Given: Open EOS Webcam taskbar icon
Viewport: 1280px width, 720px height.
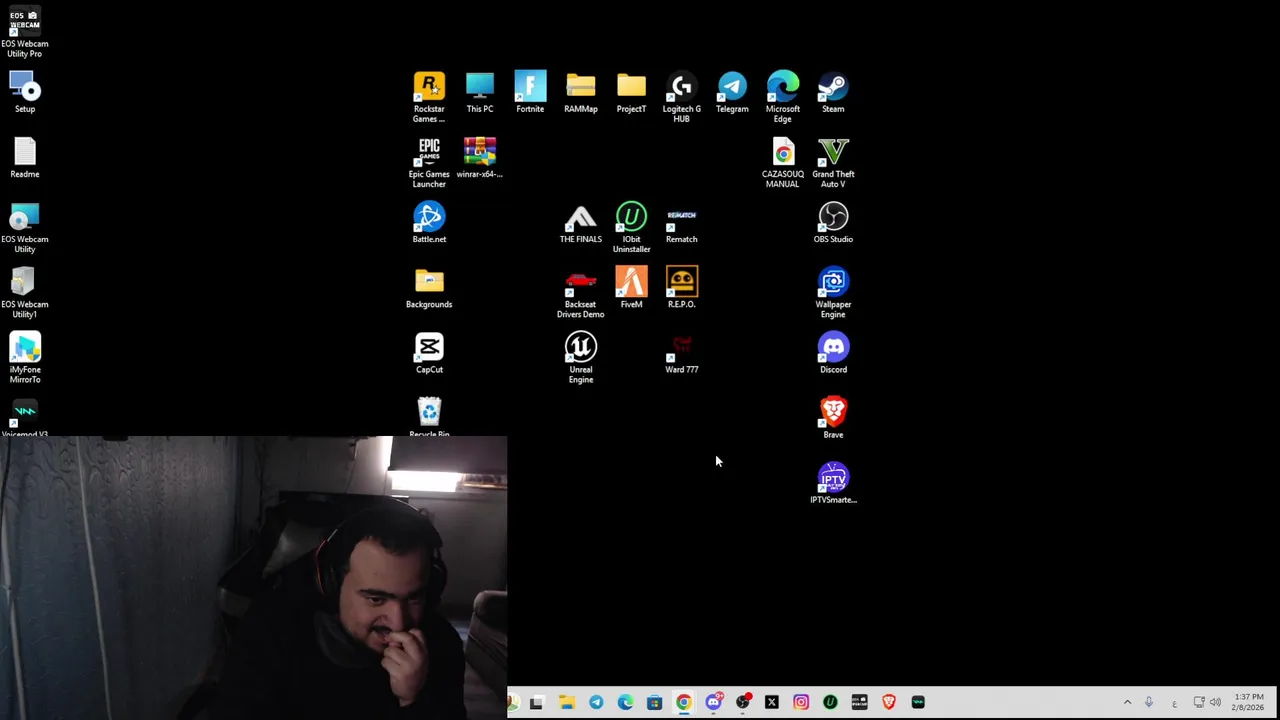Looking at the screenshot, I should coord(860,702).
